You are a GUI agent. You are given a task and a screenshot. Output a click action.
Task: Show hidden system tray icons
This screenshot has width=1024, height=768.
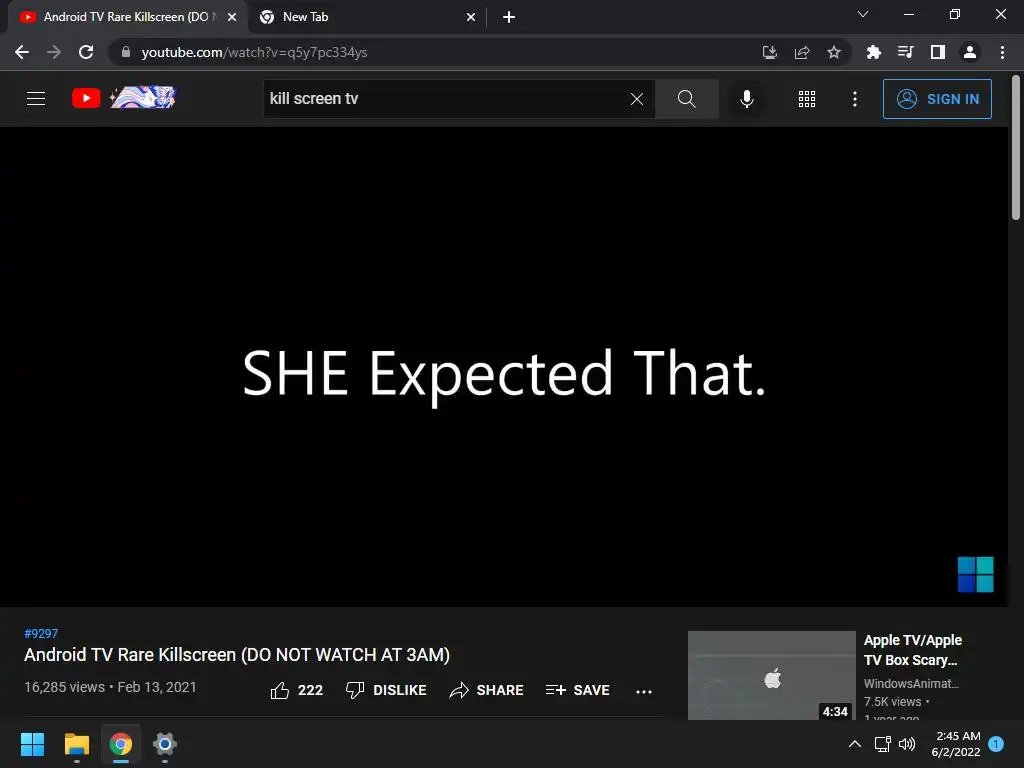(854, 744)
